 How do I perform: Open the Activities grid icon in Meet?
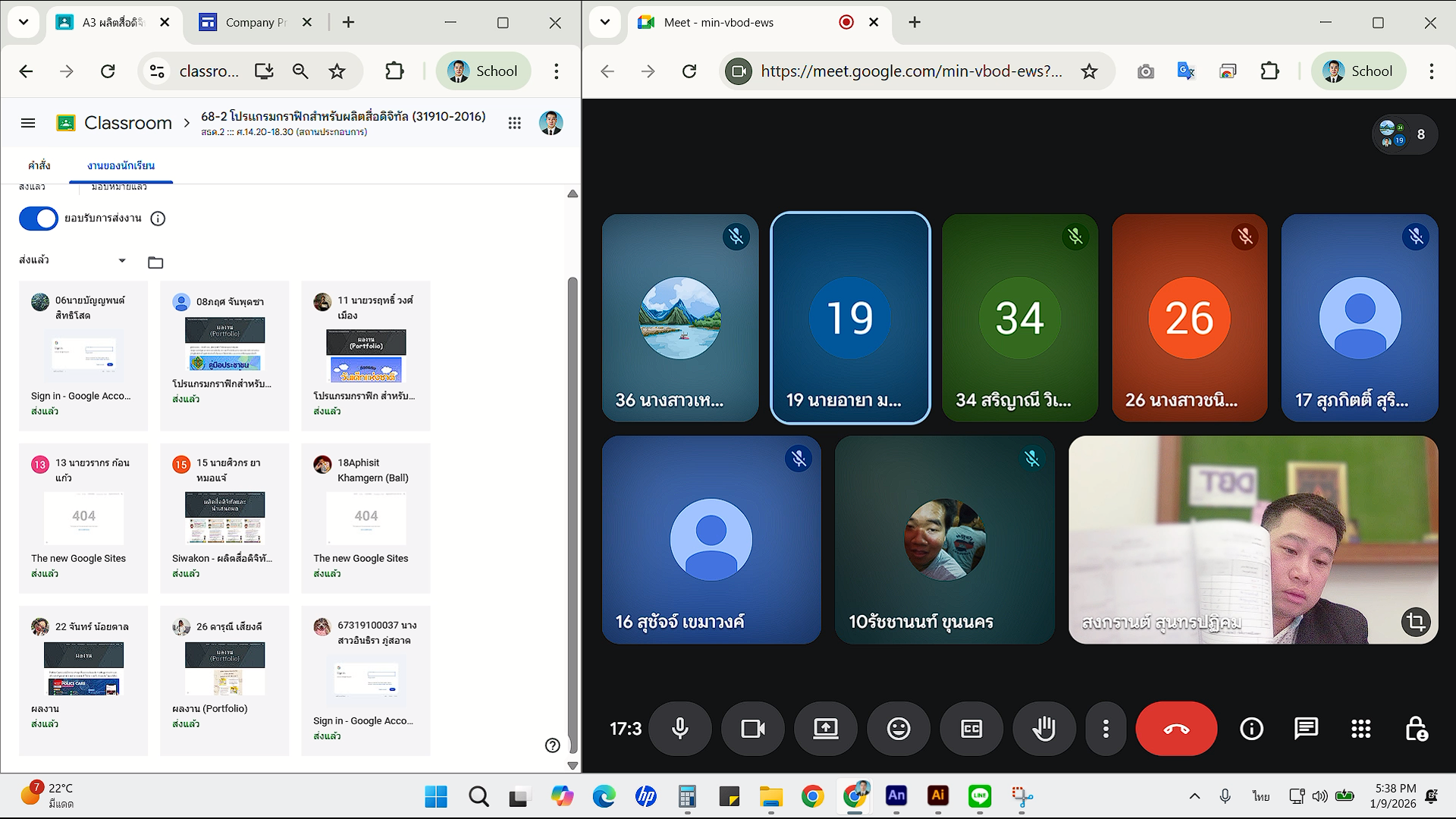coord(1361,729)
